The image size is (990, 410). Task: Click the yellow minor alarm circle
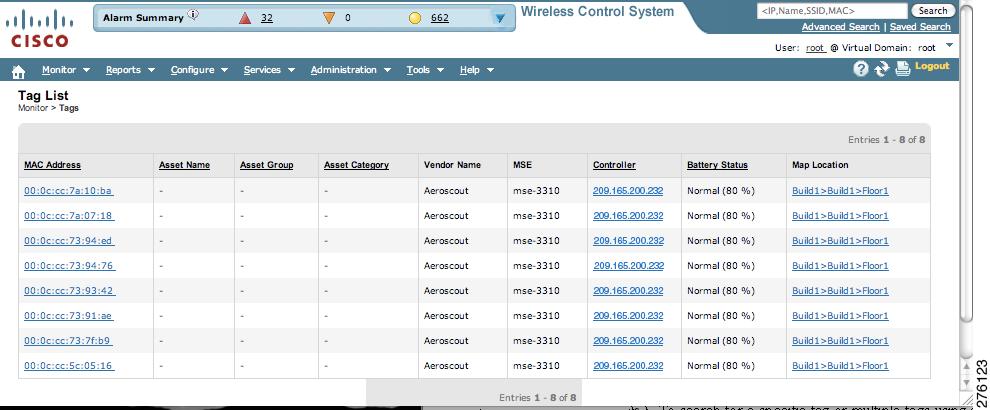coord(415,18)
